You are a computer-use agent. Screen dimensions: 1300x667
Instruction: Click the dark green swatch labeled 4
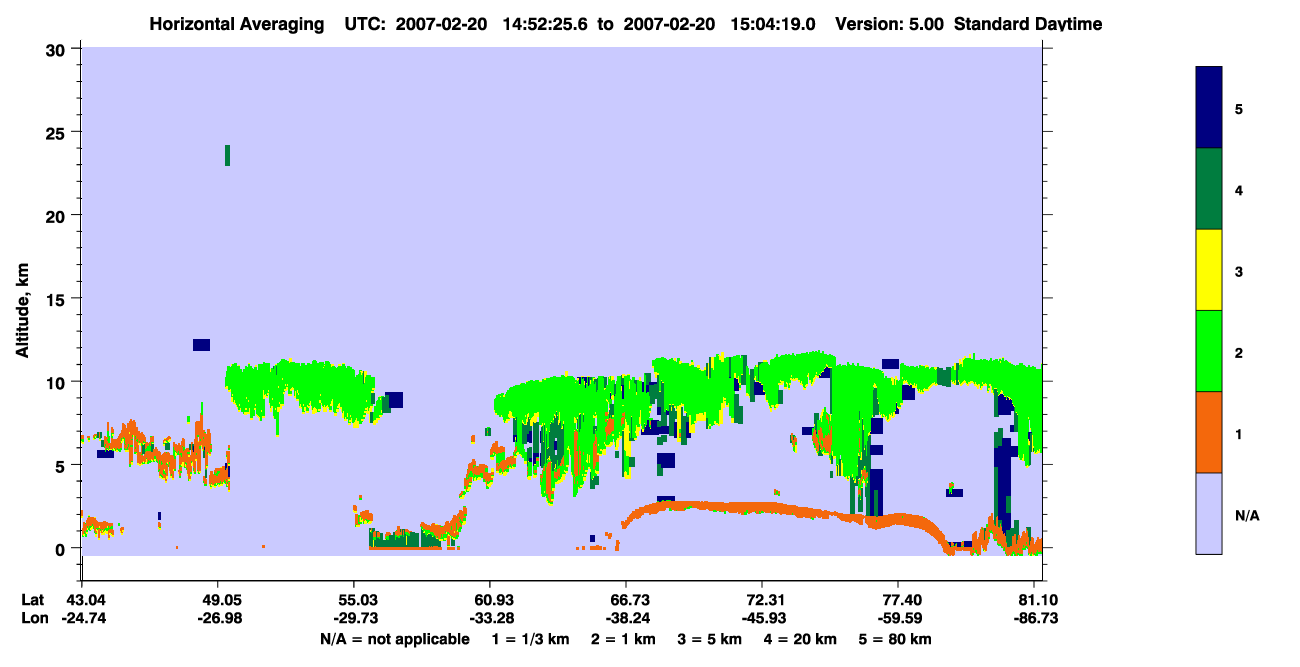1209,189
